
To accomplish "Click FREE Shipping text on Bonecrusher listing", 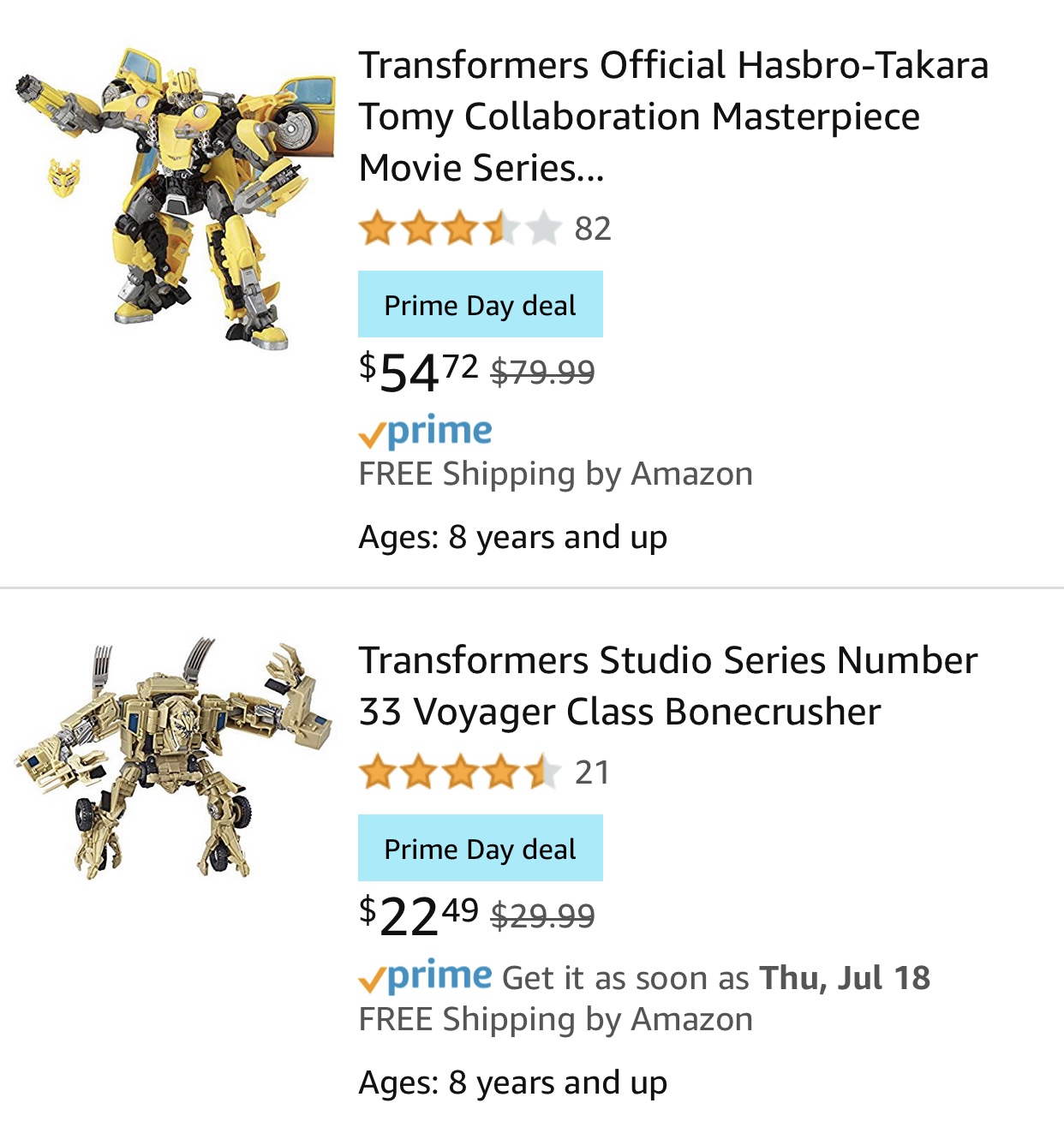I will pos(556,1019).
